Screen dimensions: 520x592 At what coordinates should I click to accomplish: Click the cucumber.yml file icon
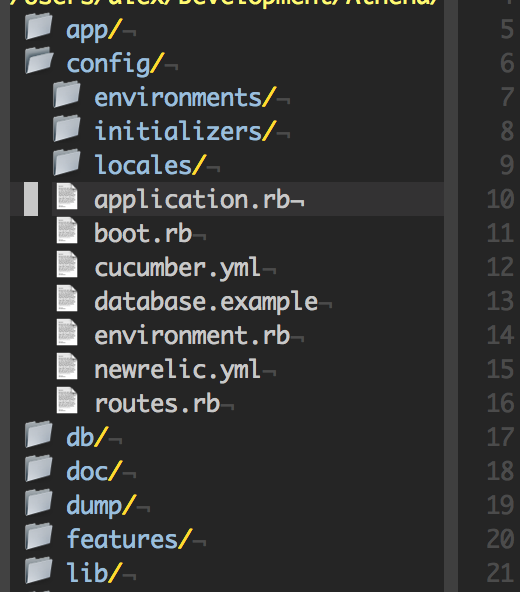(x=67, y=264)
